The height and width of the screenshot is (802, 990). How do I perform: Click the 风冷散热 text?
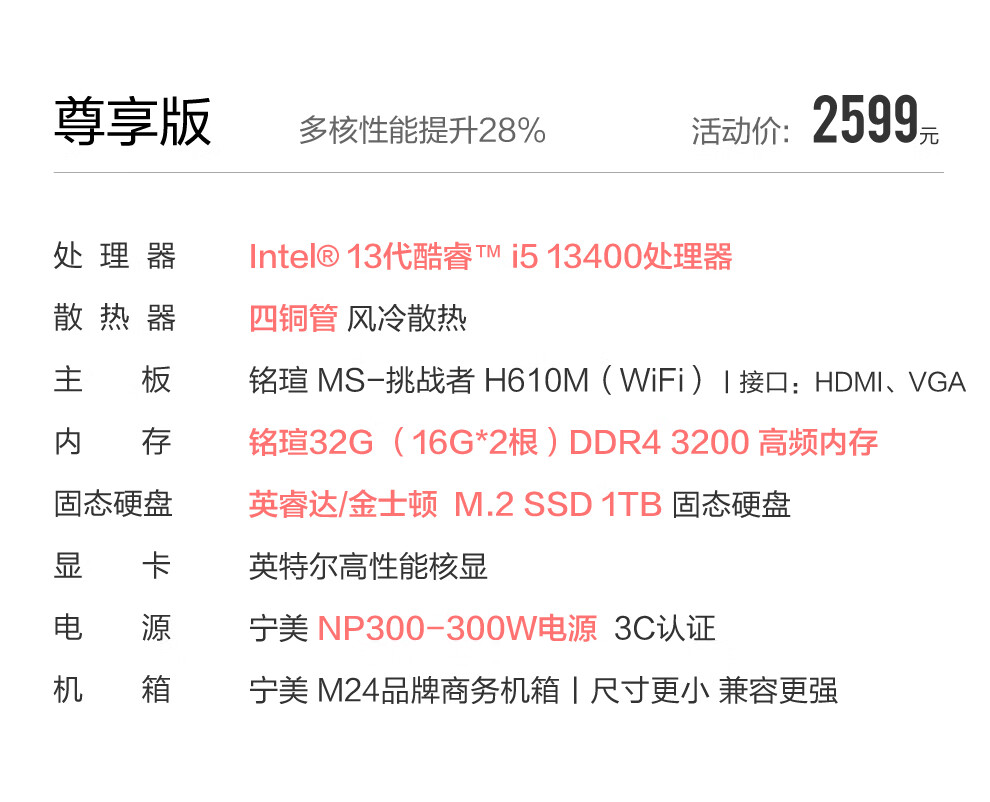click(407, 318)
